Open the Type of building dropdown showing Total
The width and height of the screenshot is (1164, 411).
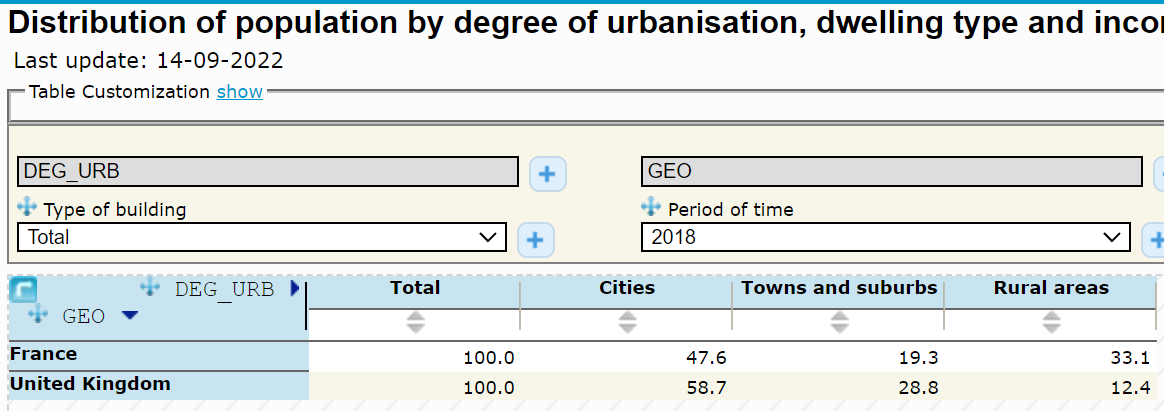click(262, 237)
